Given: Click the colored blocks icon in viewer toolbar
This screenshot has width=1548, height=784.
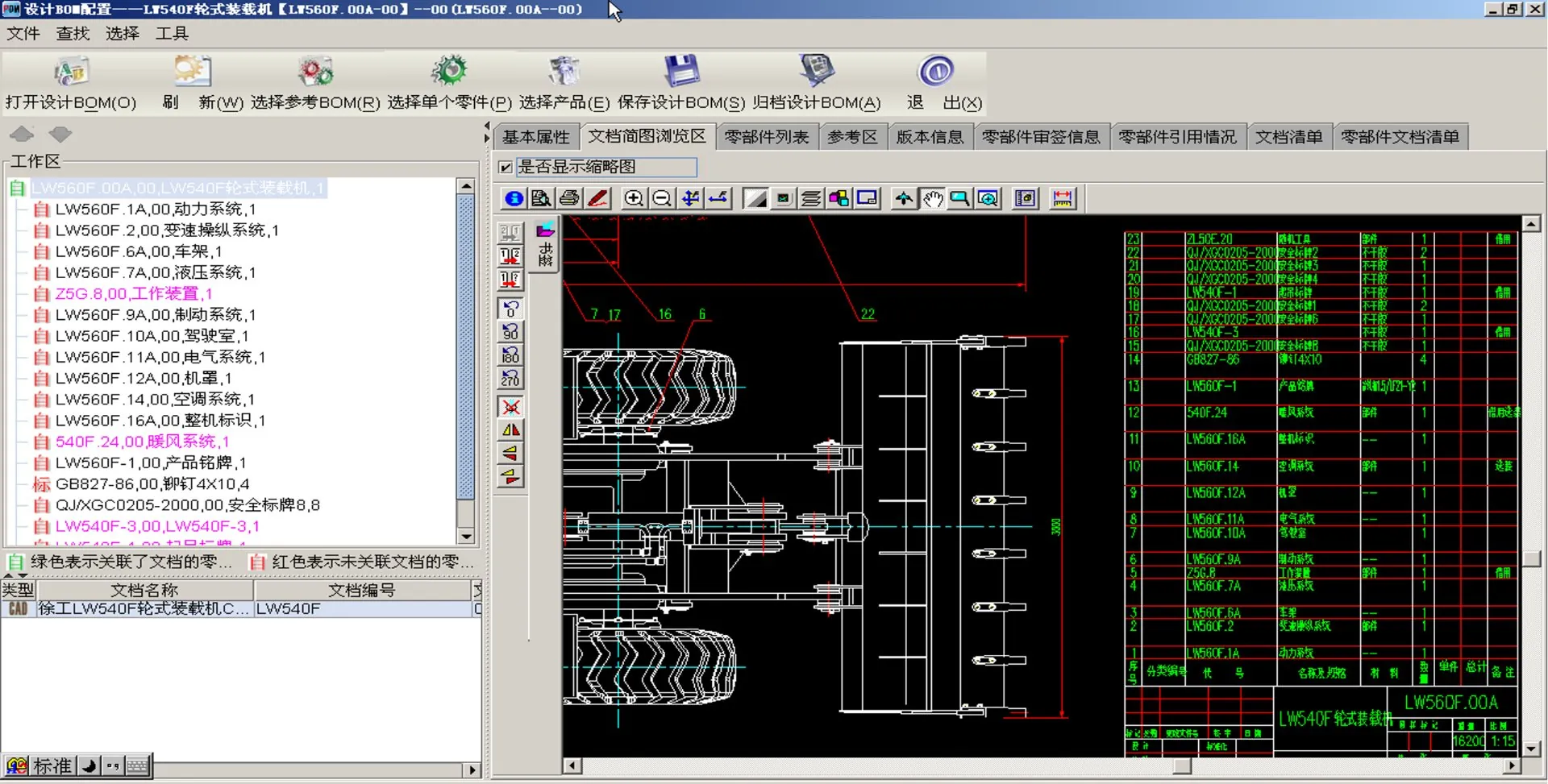Looking at the screenshot, I should click(838, 198).
